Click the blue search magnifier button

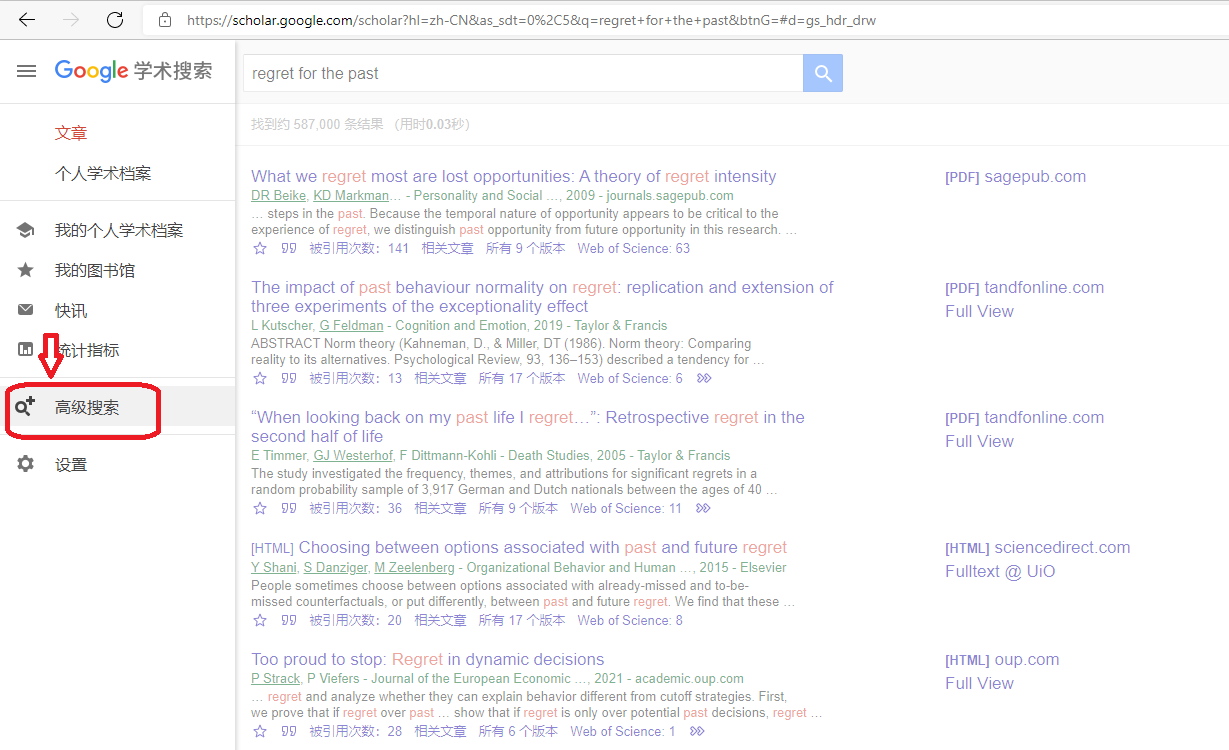click(x=822, y=73)
